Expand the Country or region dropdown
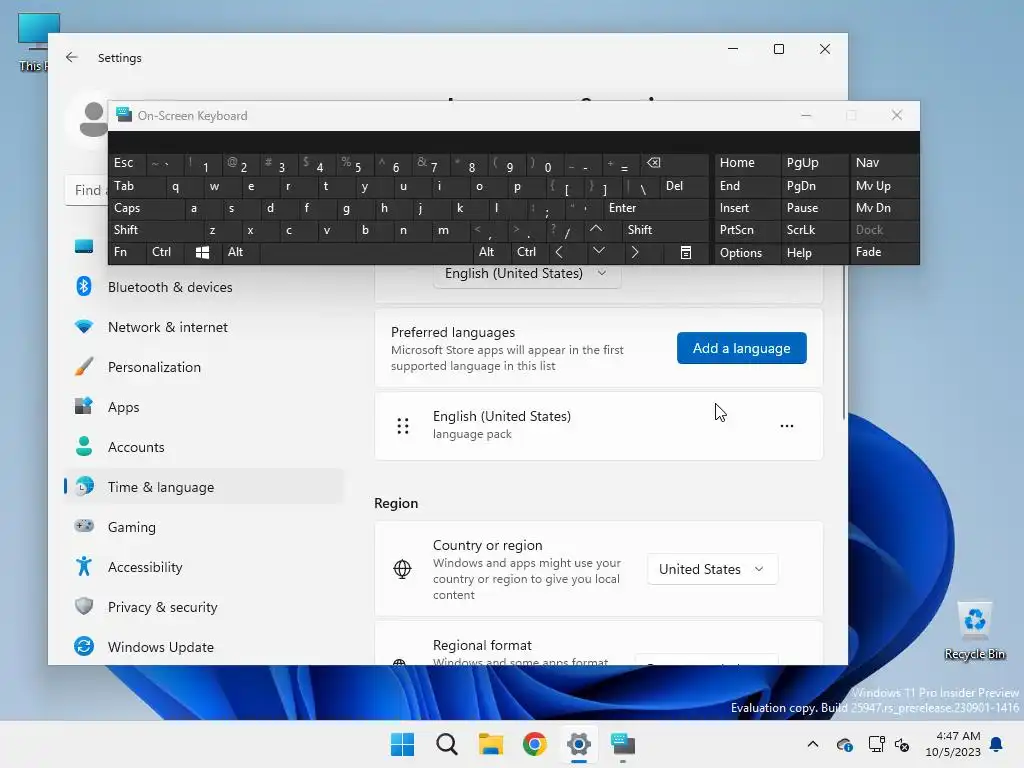Image resolution: width=1024 pixels, height=768 pixels. point(712,569)
